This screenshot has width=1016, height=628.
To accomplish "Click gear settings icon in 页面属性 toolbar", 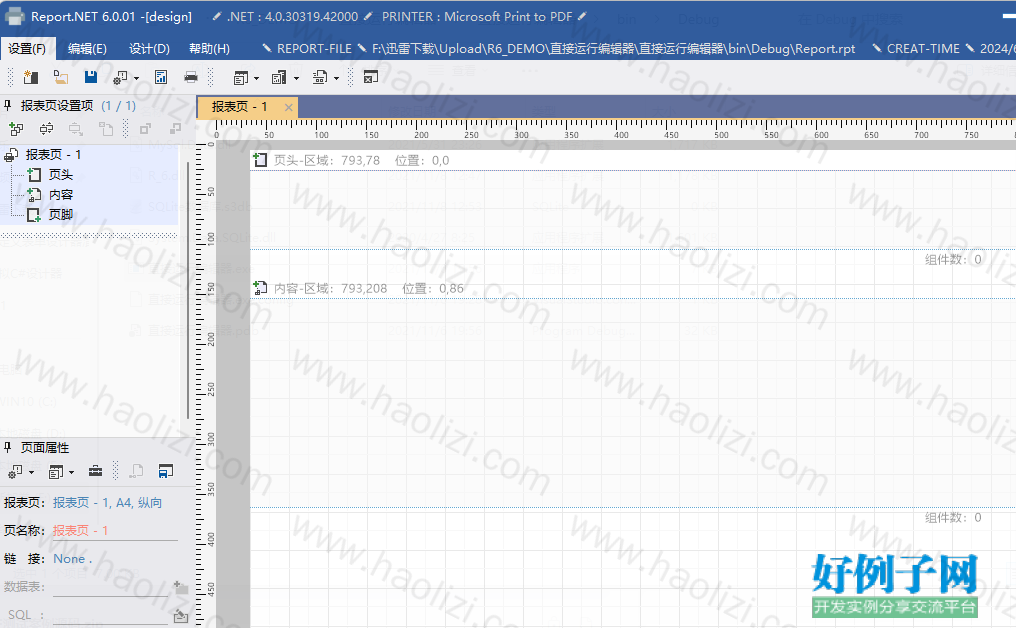I will pyautogui.click(x=16, y=472).
